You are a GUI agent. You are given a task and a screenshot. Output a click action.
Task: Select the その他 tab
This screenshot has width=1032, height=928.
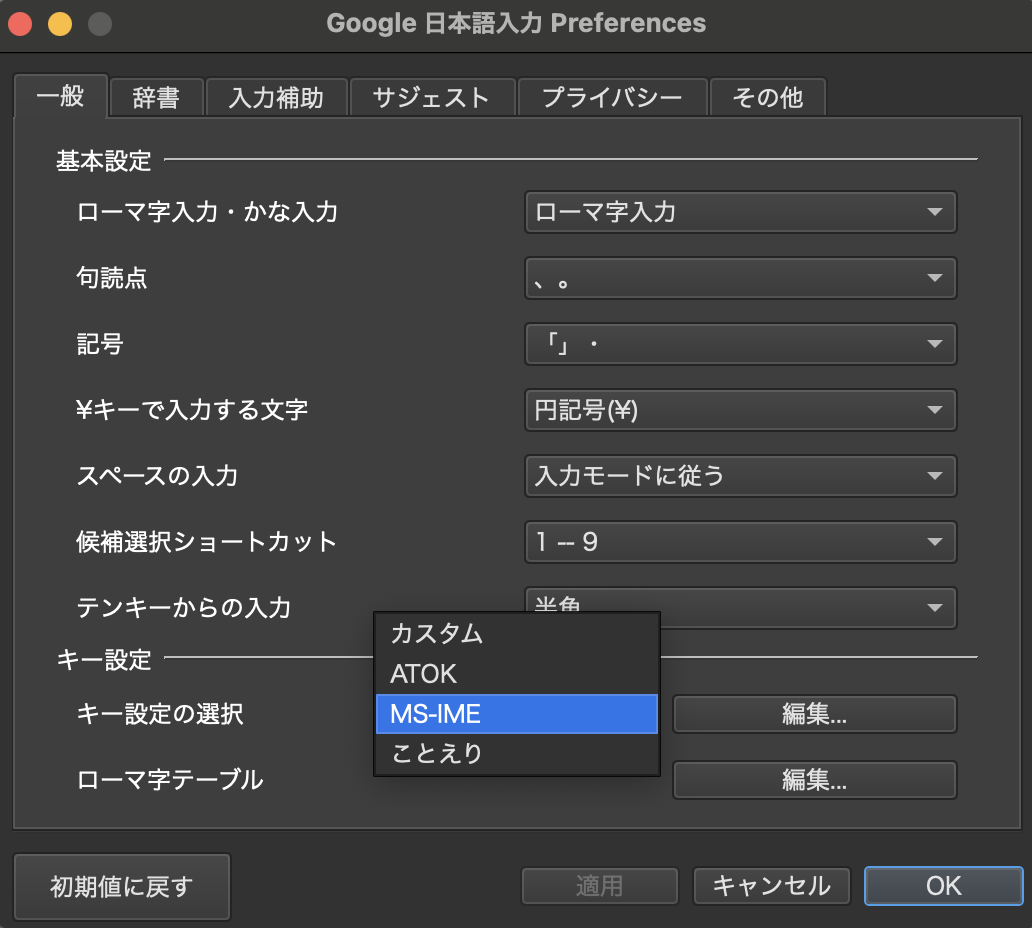coord(767,97)
